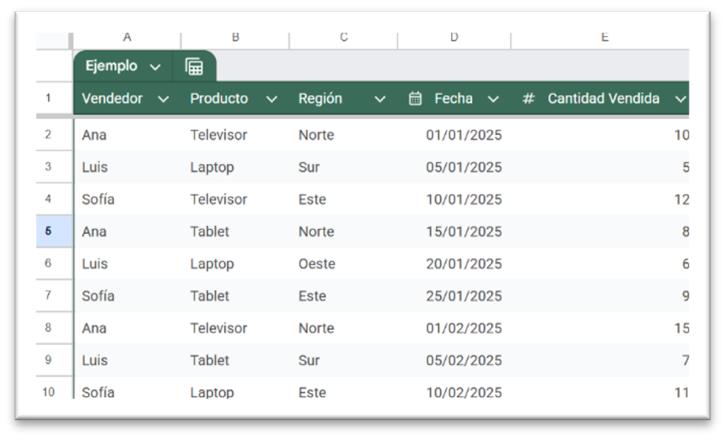Image resolution: width=726 pixels, height=440 pixels.
Task: Expand the Vendedor column filter arrow
Action: (x=163, y=99)
